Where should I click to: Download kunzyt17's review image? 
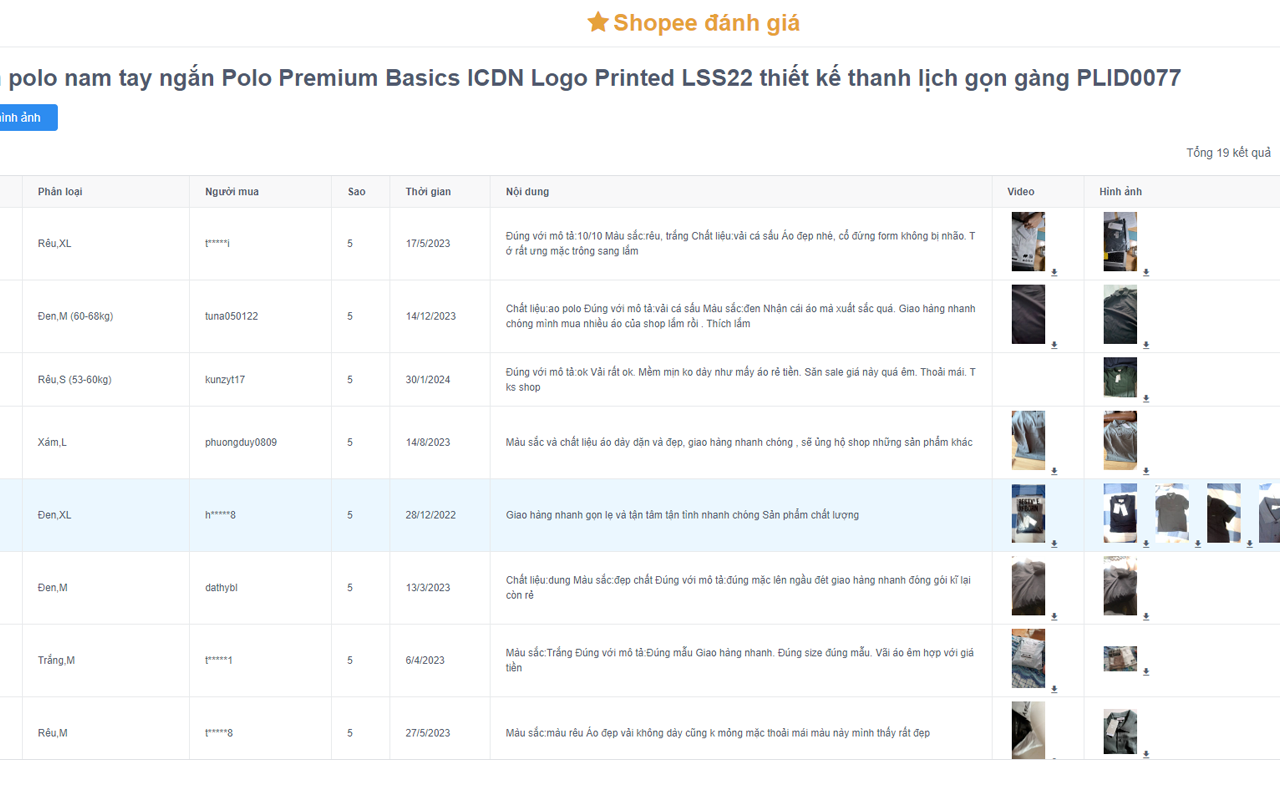click(1146, 399)
